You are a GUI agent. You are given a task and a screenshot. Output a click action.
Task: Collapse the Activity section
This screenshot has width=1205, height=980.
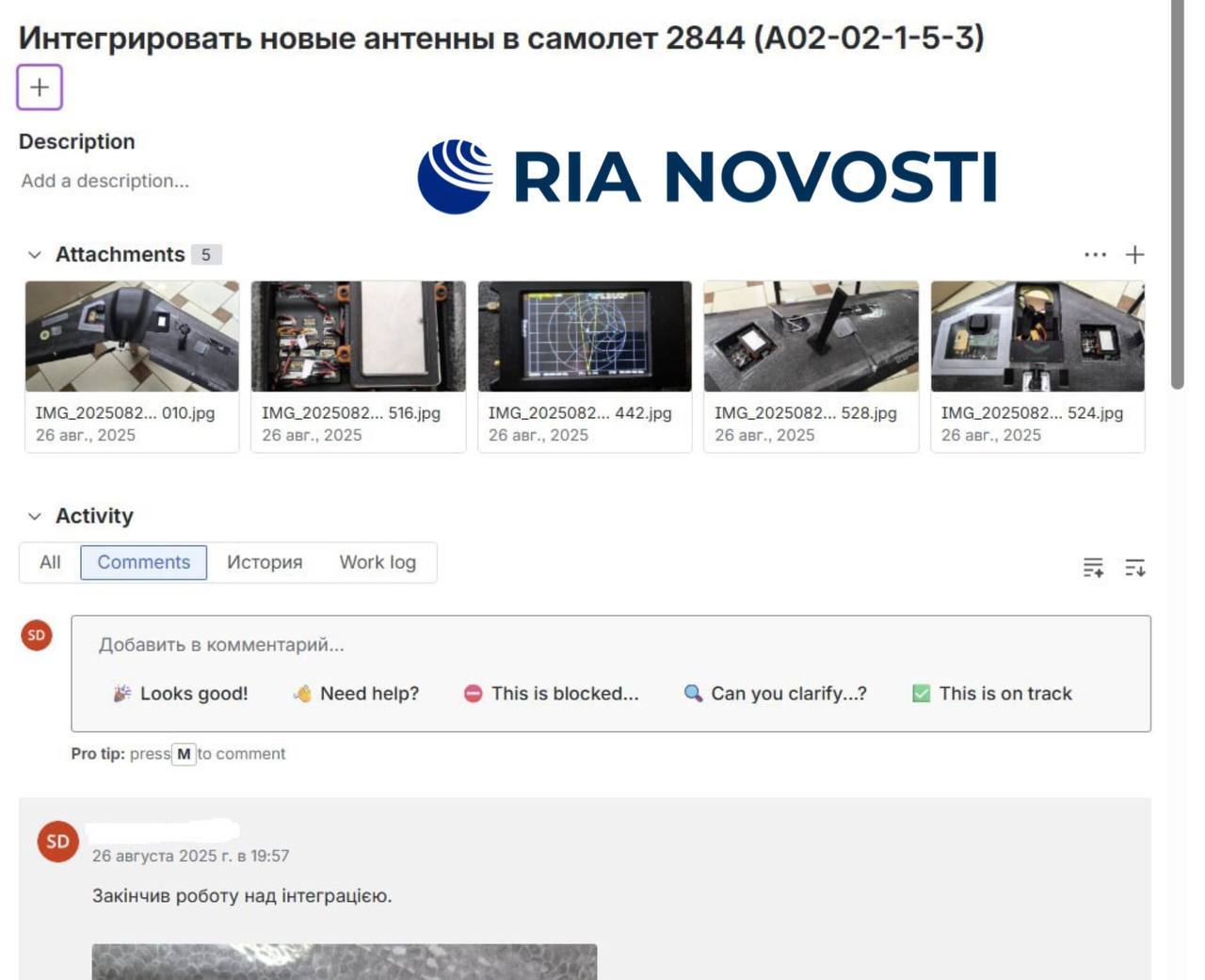click(35, 517)
